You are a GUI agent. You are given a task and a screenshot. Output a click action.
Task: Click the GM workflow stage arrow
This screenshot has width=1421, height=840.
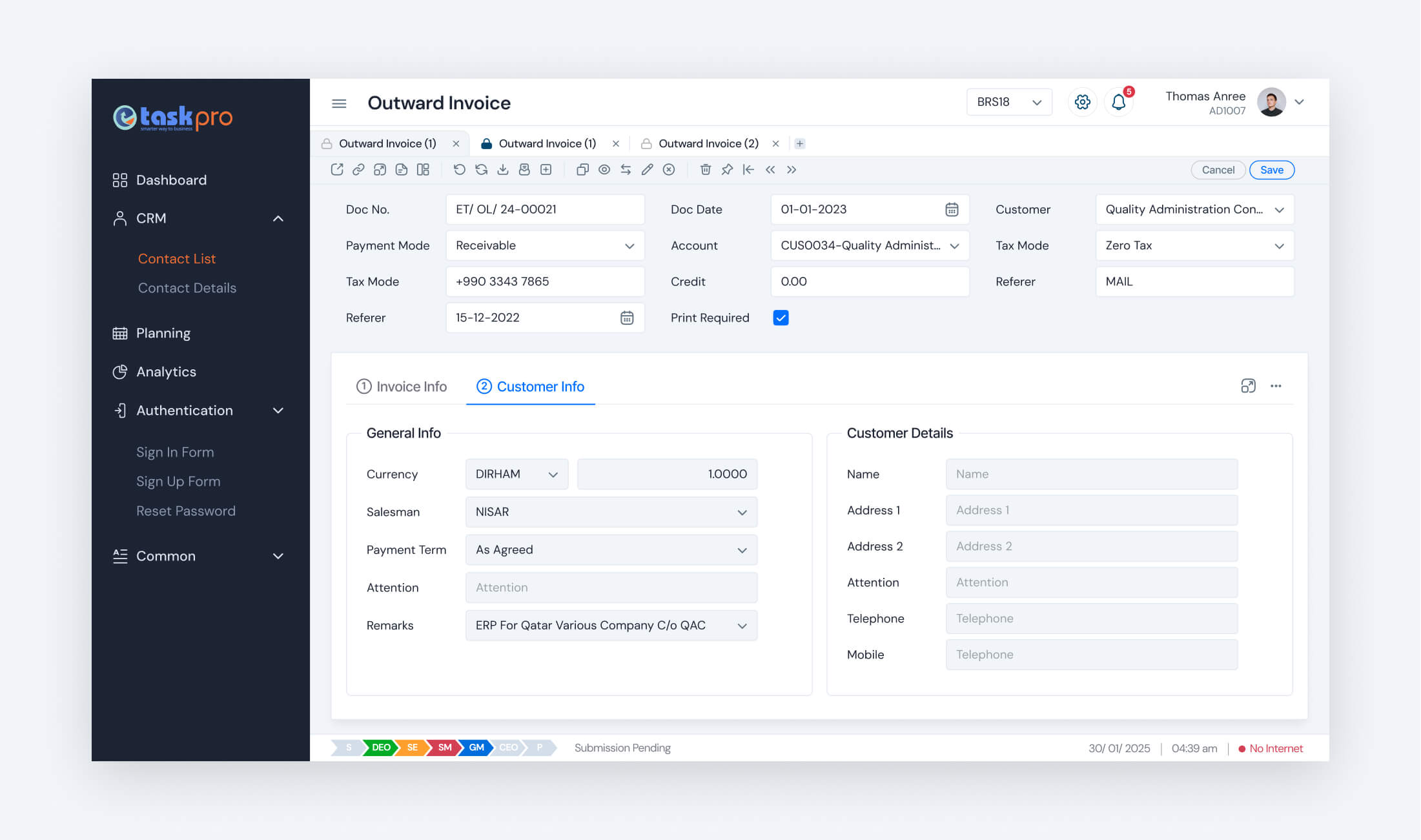click(x=476, y=748)
